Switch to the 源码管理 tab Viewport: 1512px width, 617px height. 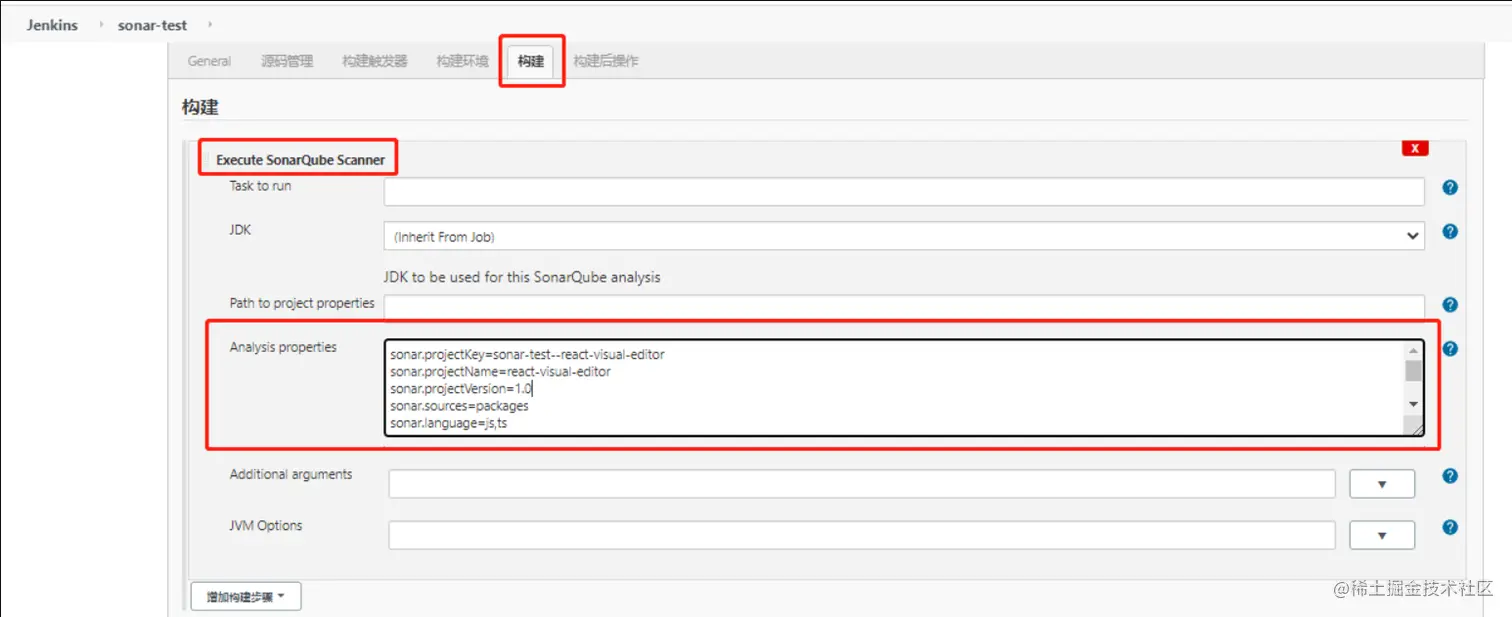click(287, 61)
